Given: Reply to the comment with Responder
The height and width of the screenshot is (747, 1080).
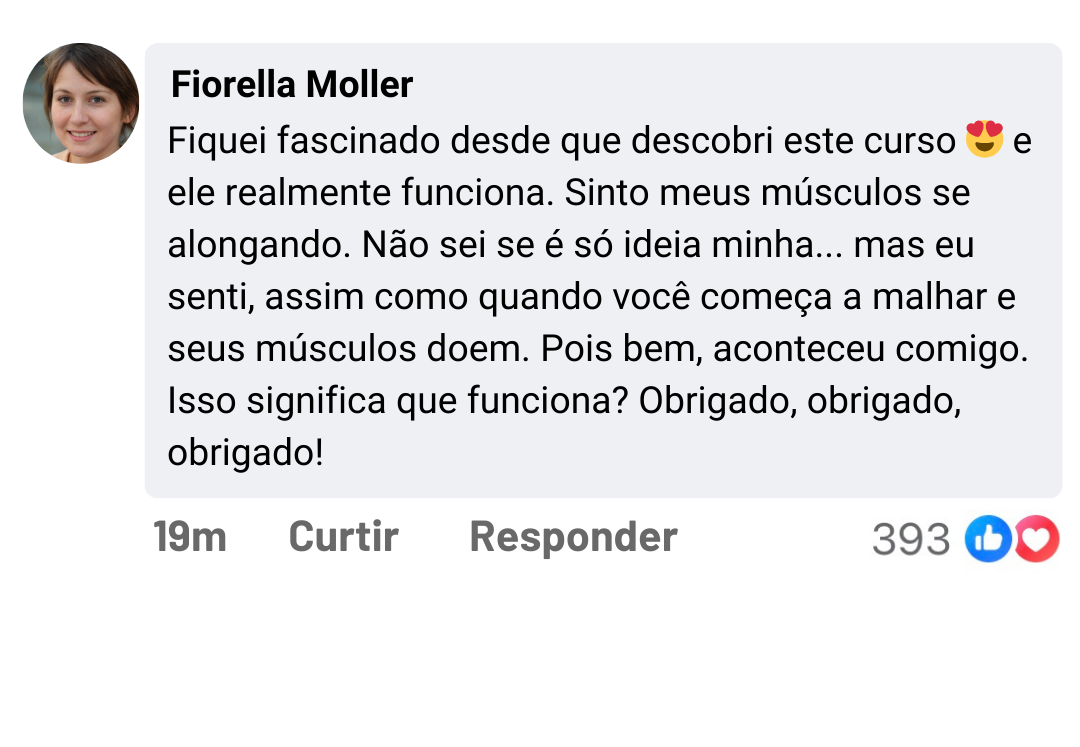Looking at the screenshot, I should (573, 537).
